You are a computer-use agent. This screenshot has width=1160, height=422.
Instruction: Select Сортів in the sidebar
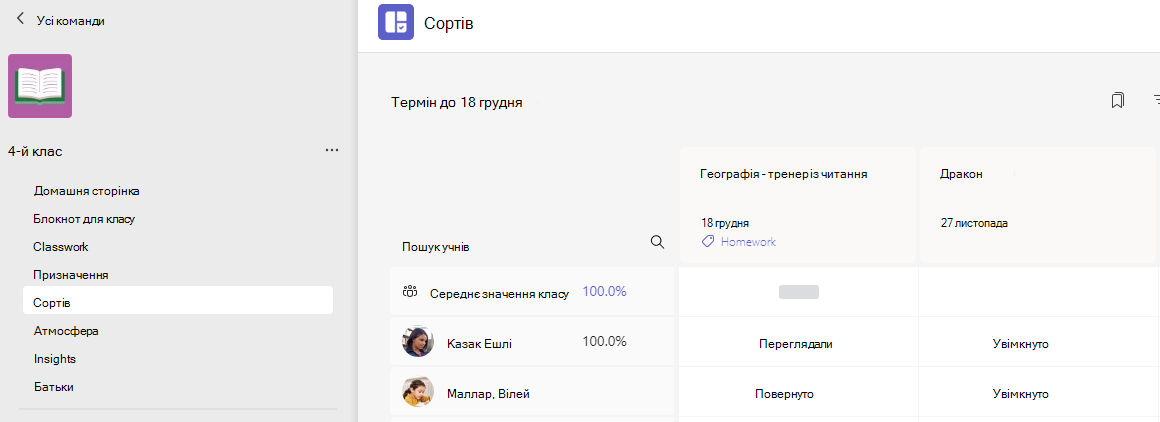click(x=178, y=303)
